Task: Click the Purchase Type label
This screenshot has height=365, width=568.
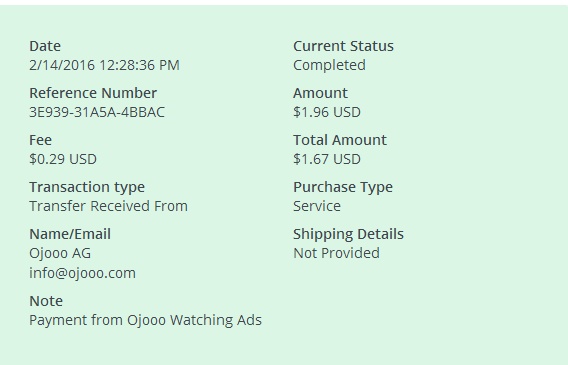Action: (343, 187)
